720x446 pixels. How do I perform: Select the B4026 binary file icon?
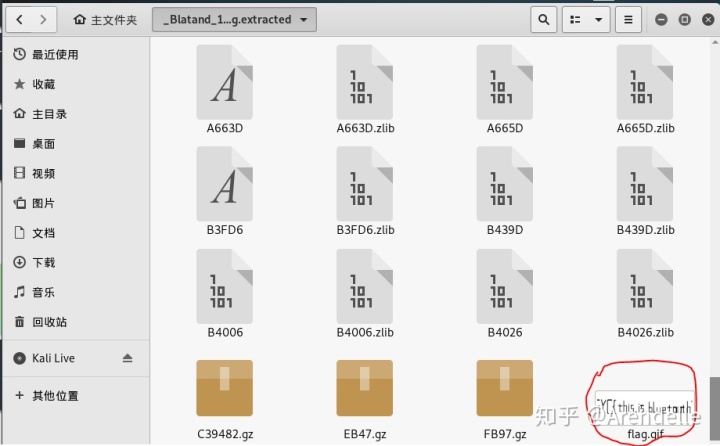(505, 286)
